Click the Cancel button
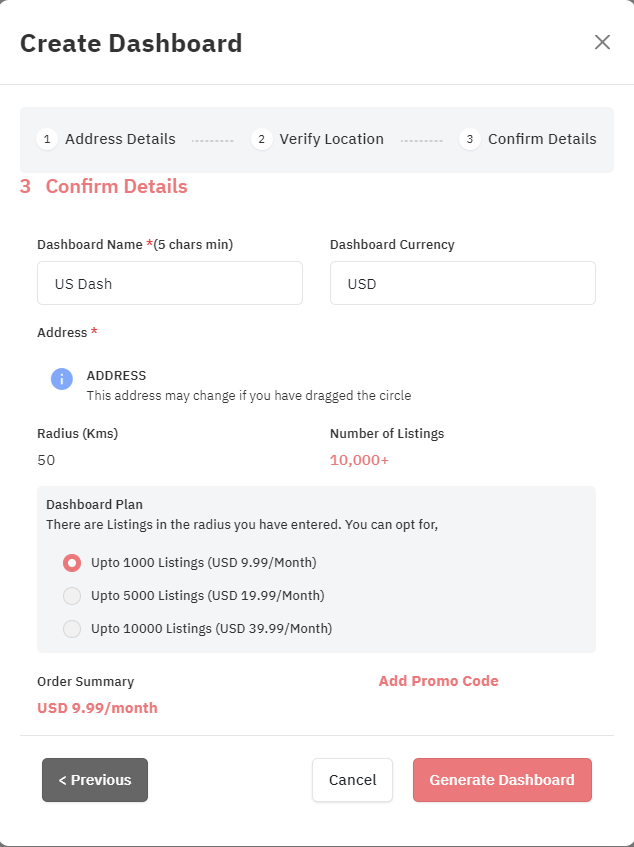 [352, 780]
